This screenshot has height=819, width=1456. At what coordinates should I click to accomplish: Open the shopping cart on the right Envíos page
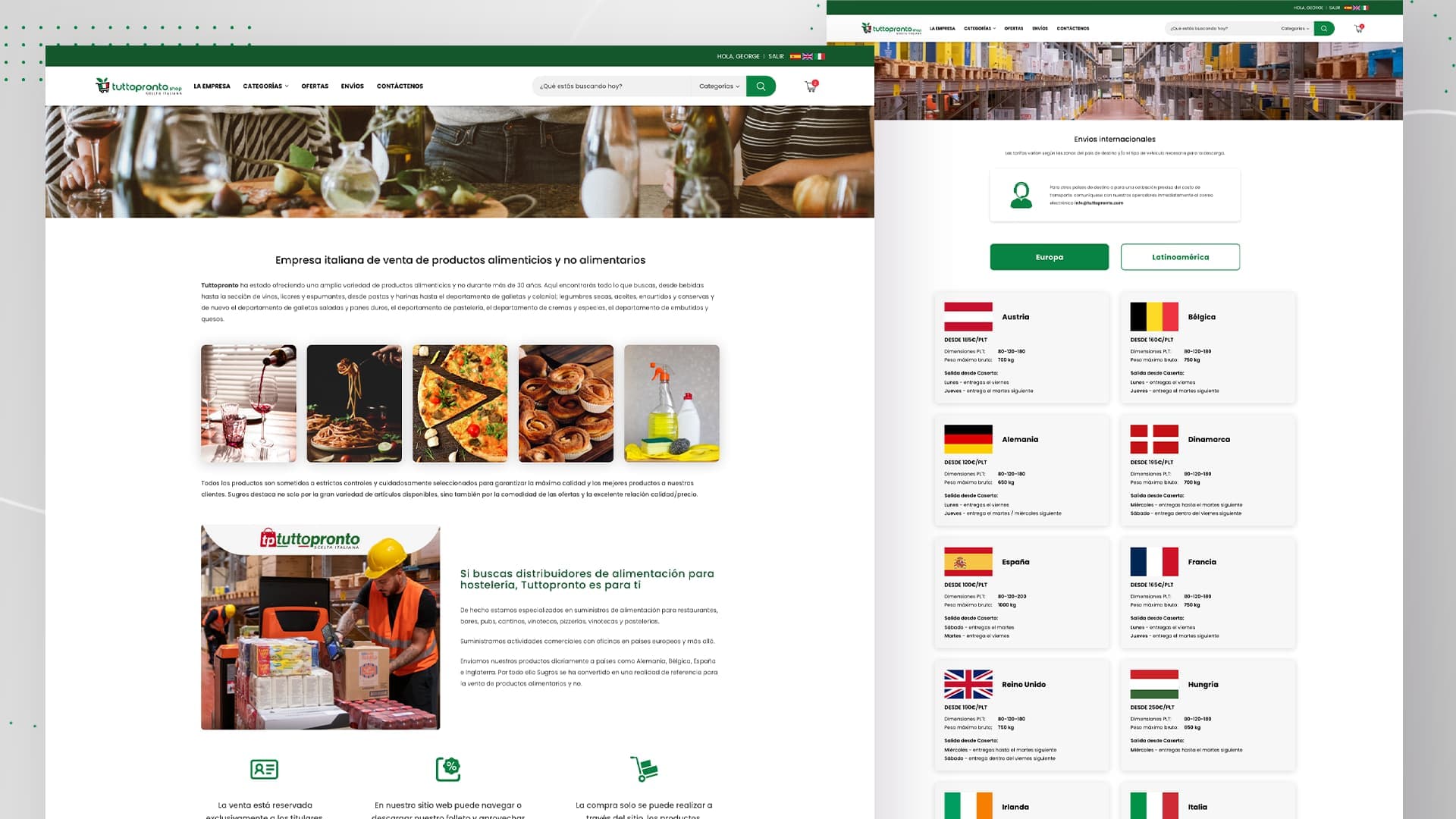coord(1359,28)
